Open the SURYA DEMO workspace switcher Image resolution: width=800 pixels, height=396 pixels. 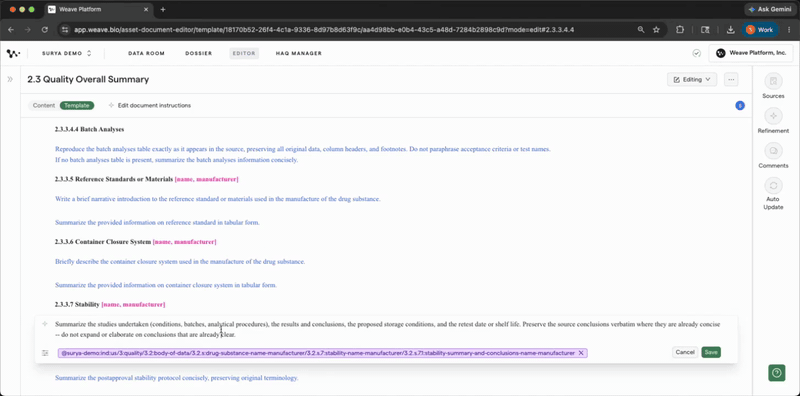pyautogui.click(x=67, y=53)
